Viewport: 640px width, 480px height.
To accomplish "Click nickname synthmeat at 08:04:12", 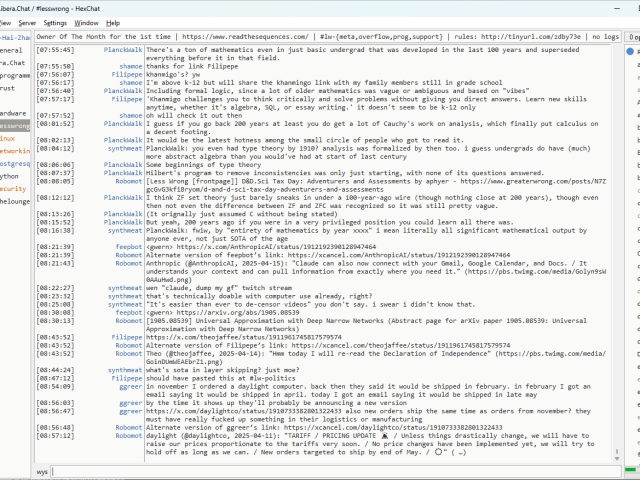I will [x=125, y=148].
